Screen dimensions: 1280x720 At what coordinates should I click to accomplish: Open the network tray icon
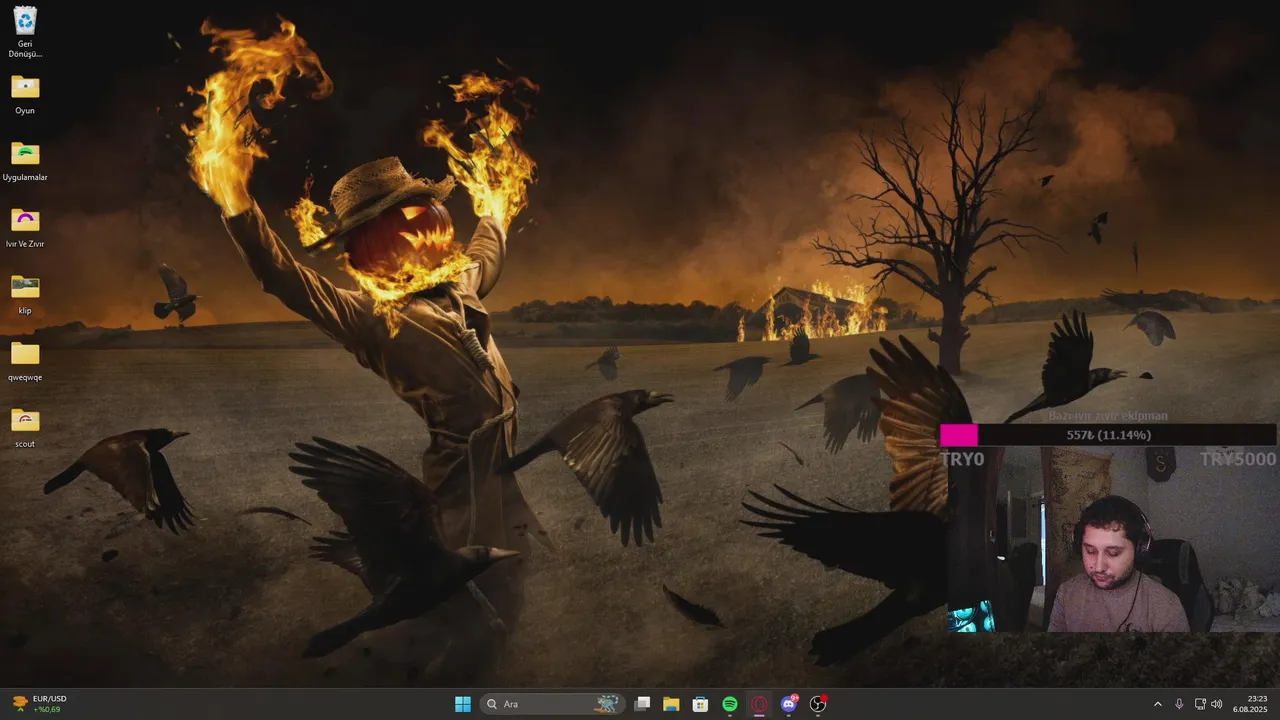pos(1200,704)
